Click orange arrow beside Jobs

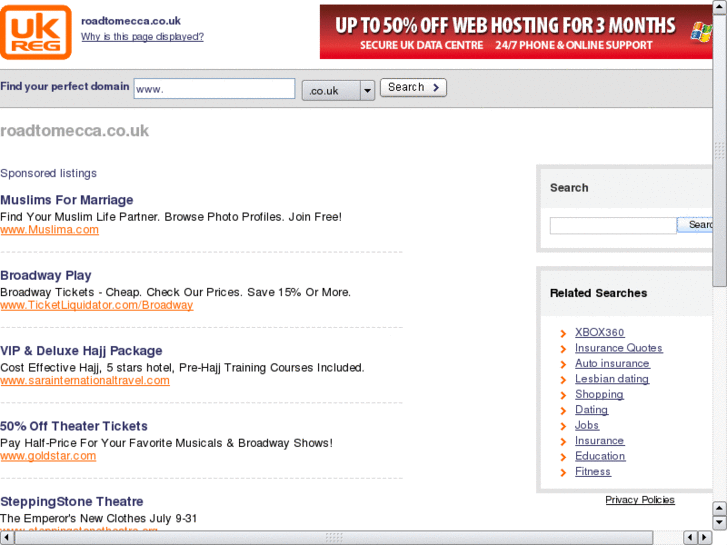click(563, 426)
